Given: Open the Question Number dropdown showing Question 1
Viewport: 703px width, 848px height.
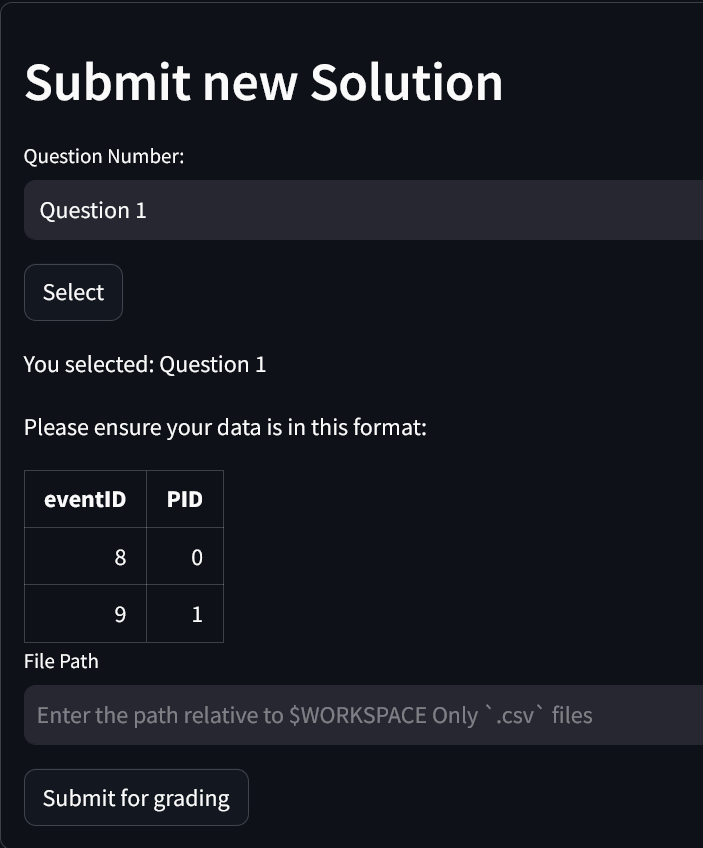Looking at the screenshot, I should point(360,210).
